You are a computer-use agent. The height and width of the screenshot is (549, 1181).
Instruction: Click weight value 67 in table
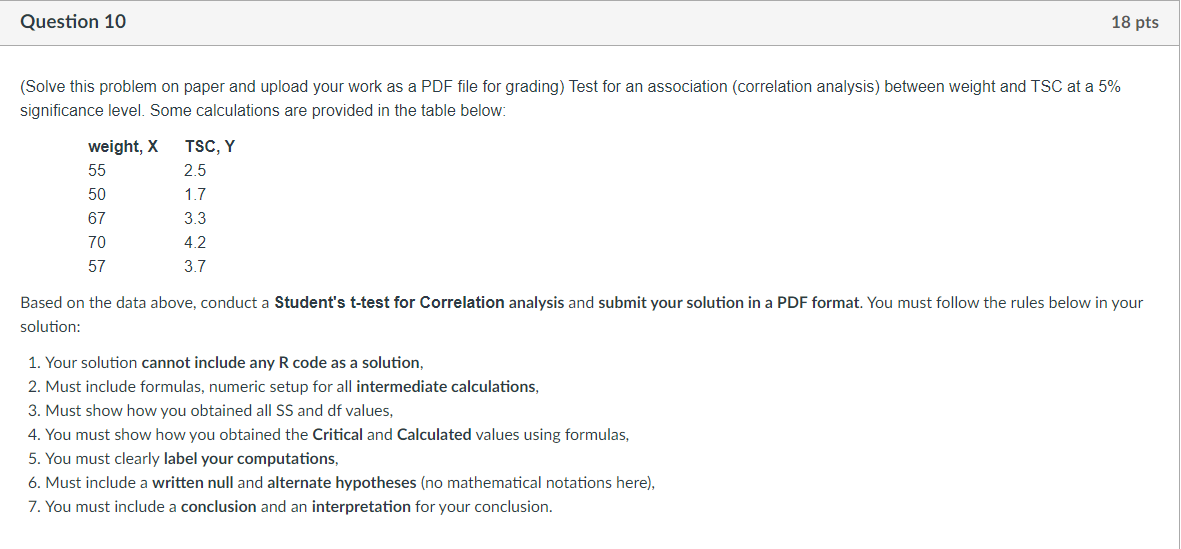tap(97, 219)
